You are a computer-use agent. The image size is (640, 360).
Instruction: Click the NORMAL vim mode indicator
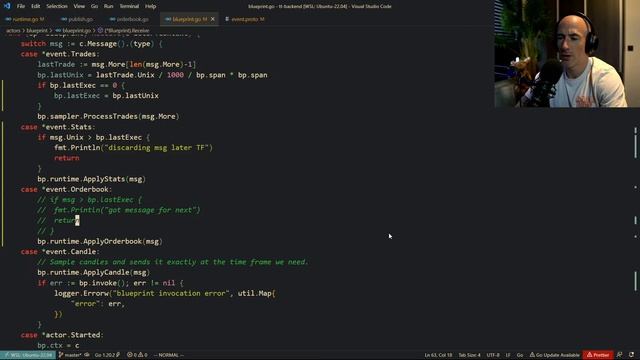tap(169, 355)
